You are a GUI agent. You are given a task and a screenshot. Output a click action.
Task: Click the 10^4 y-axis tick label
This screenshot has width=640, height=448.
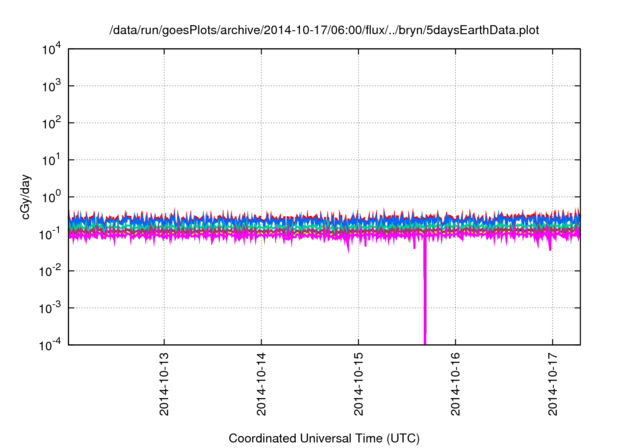coord(51,49)
